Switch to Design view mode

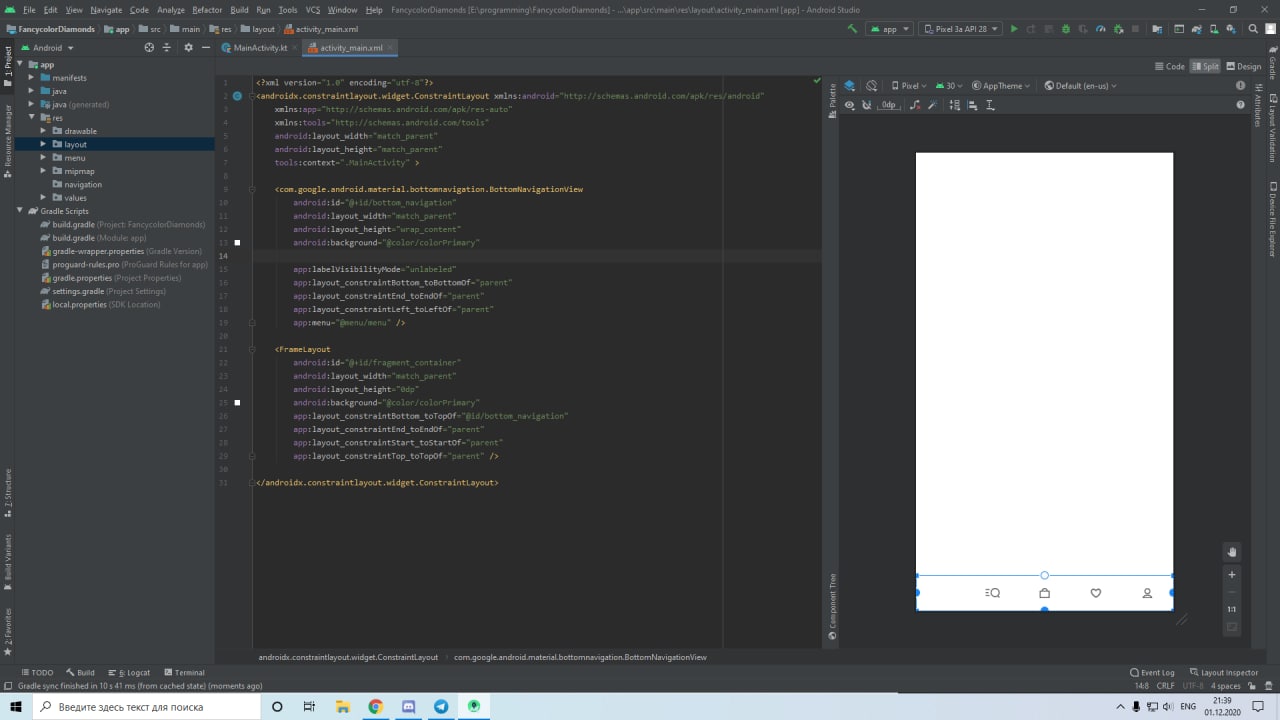pos(1244,66)
